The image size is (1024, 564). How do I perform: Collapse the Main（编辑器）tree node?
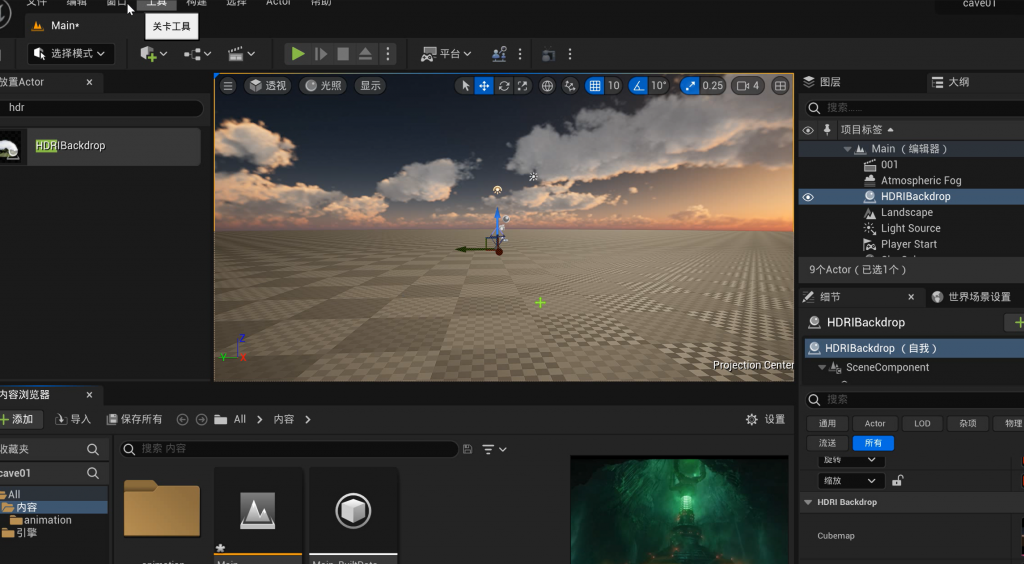pos(847,149)
